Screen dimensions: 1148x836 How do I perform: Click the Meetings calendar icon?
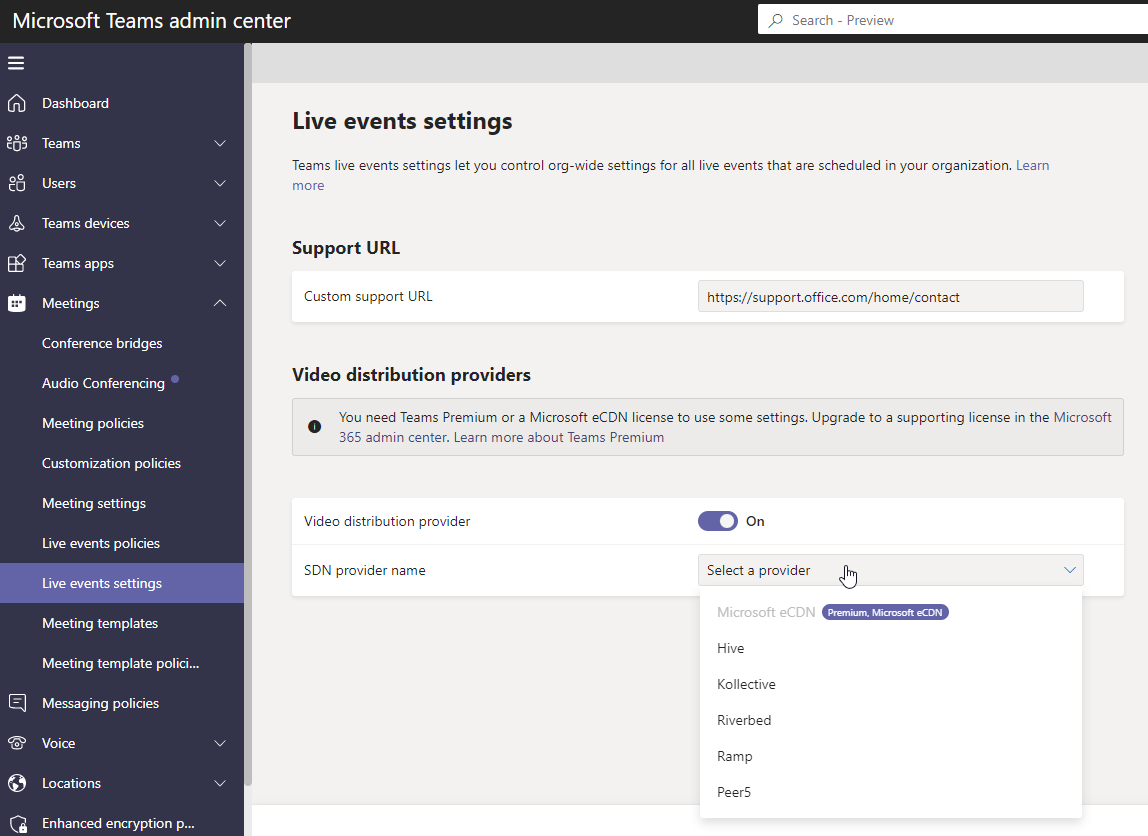tap(17, 303)
